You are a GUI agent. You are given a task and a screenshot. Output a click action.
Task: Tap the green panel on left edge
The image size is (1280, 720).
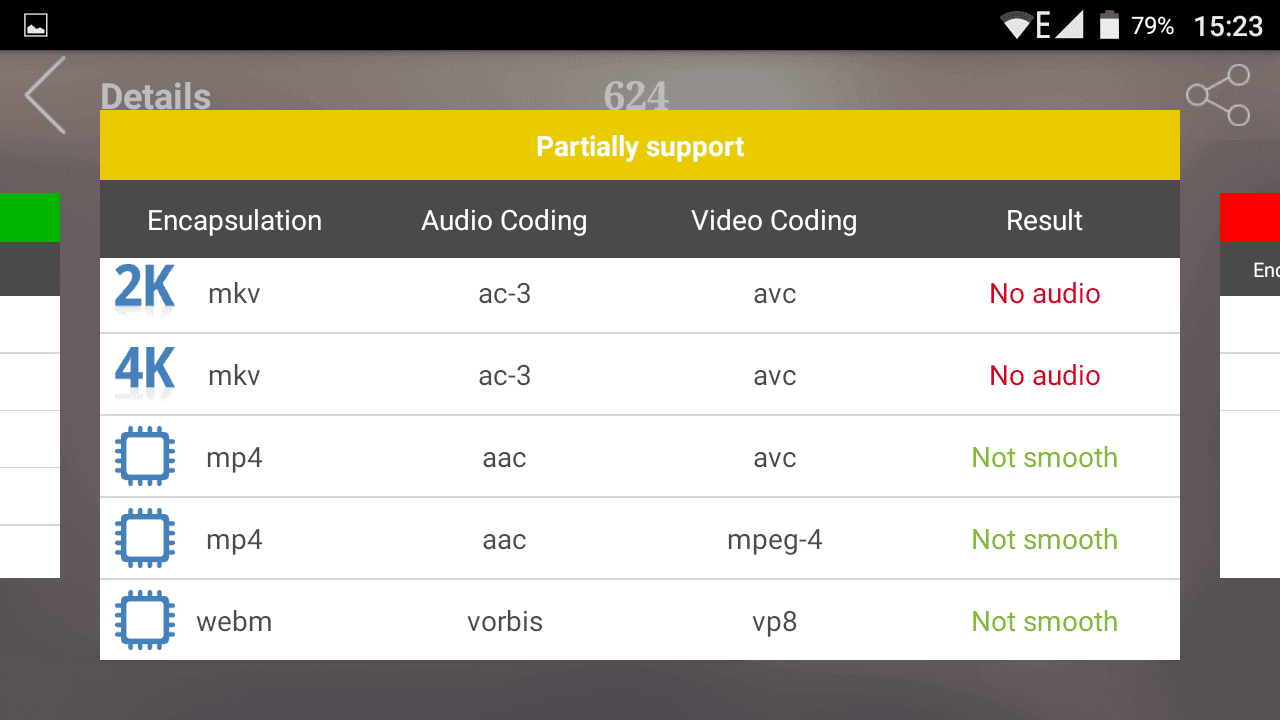30,218
